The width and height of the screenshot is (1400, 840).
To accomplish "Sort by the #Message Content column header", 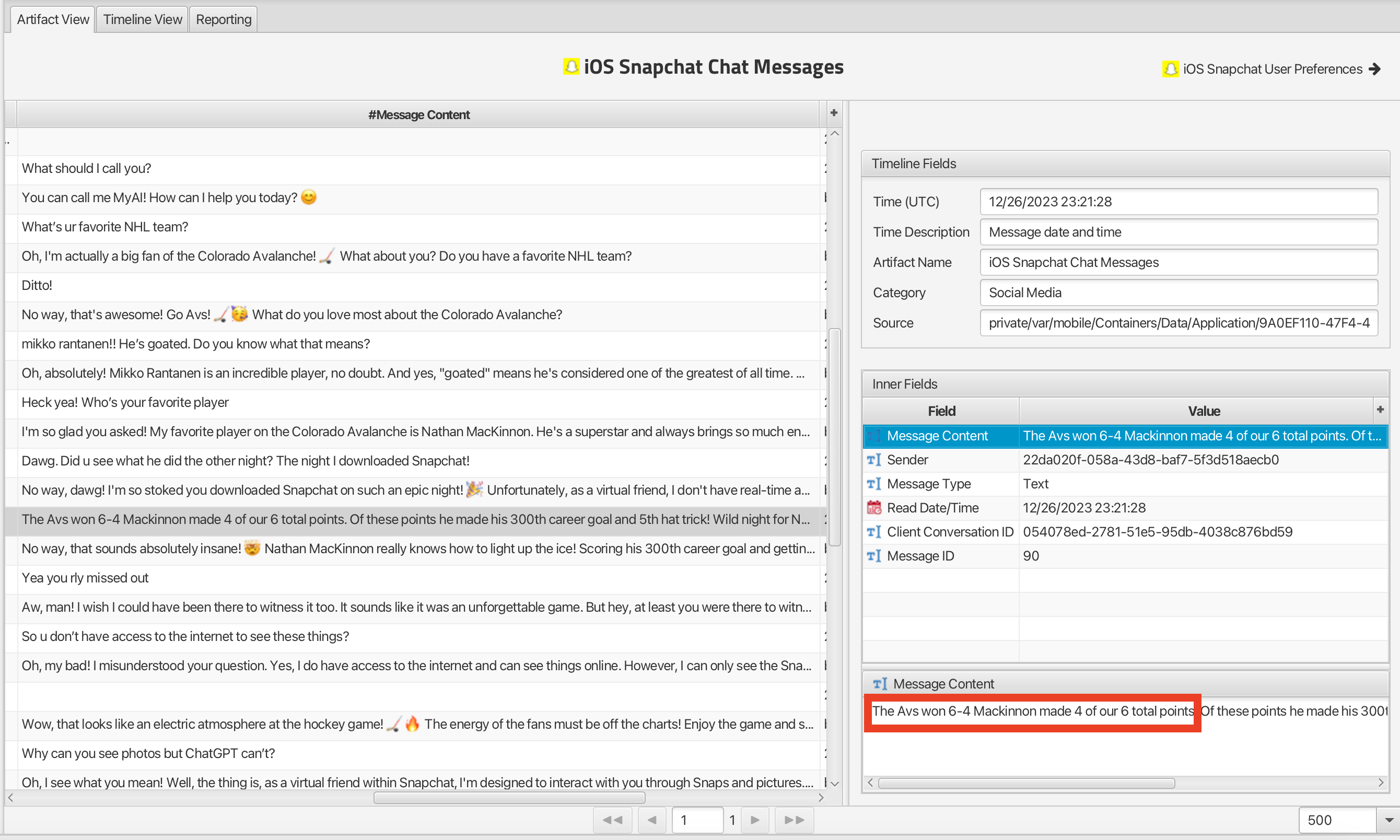I will [419, 114].
